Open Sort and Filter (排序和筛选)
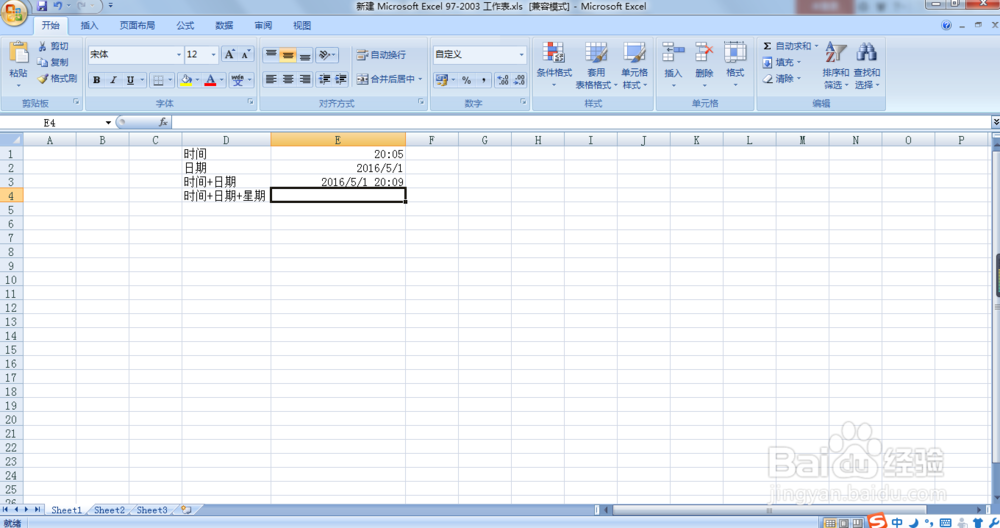 point(835,66)
